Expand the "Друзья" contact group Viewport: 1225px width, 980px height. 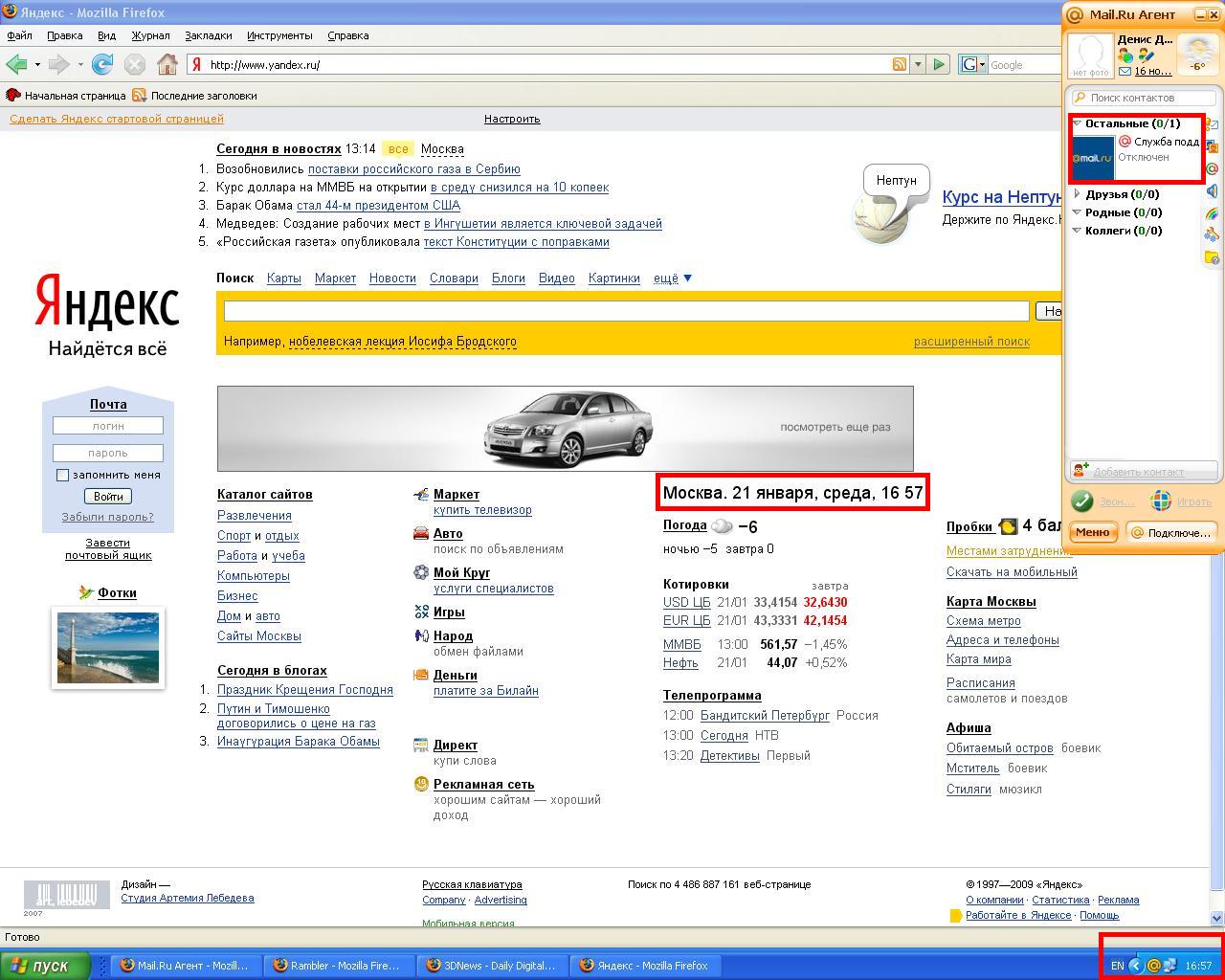(x=1078, y=194)
